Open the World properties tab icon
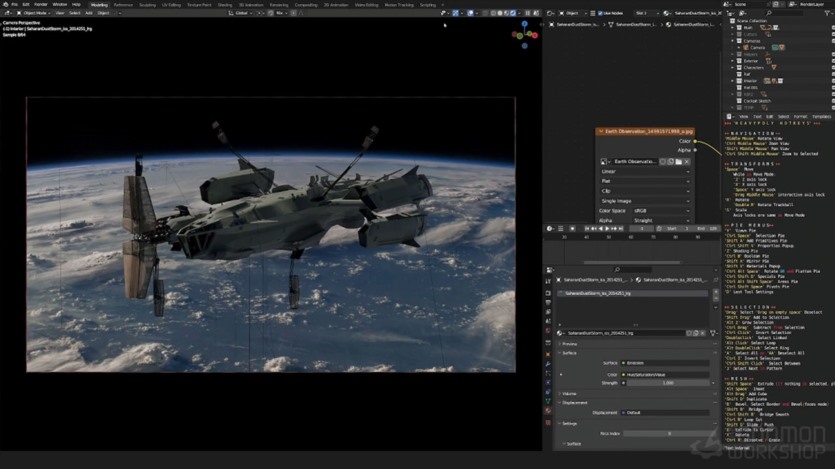The height and width of the screenshot is (469, 835). (548, 331)
